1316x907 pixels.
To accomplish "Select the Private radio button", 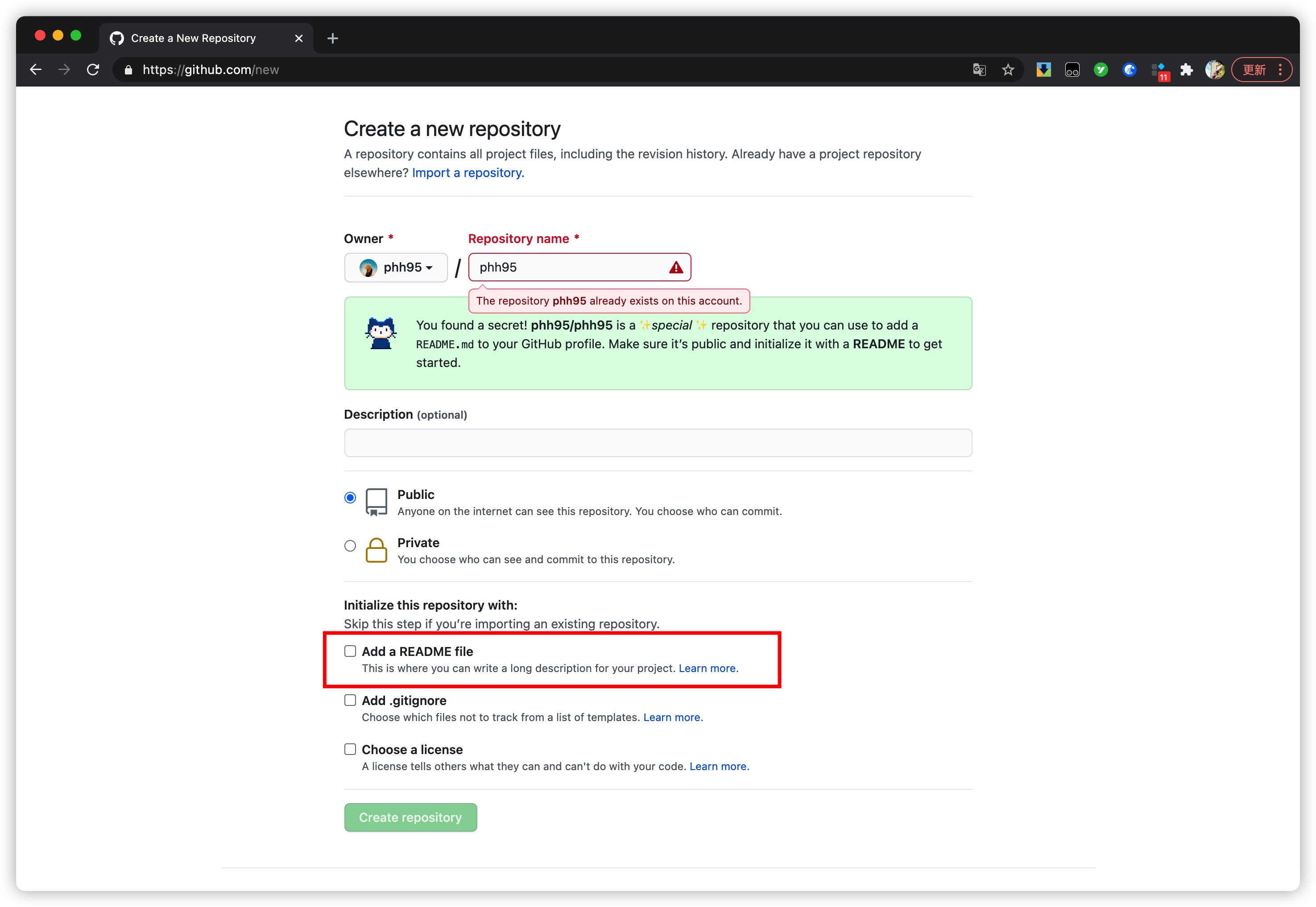I will coord(350,546).
